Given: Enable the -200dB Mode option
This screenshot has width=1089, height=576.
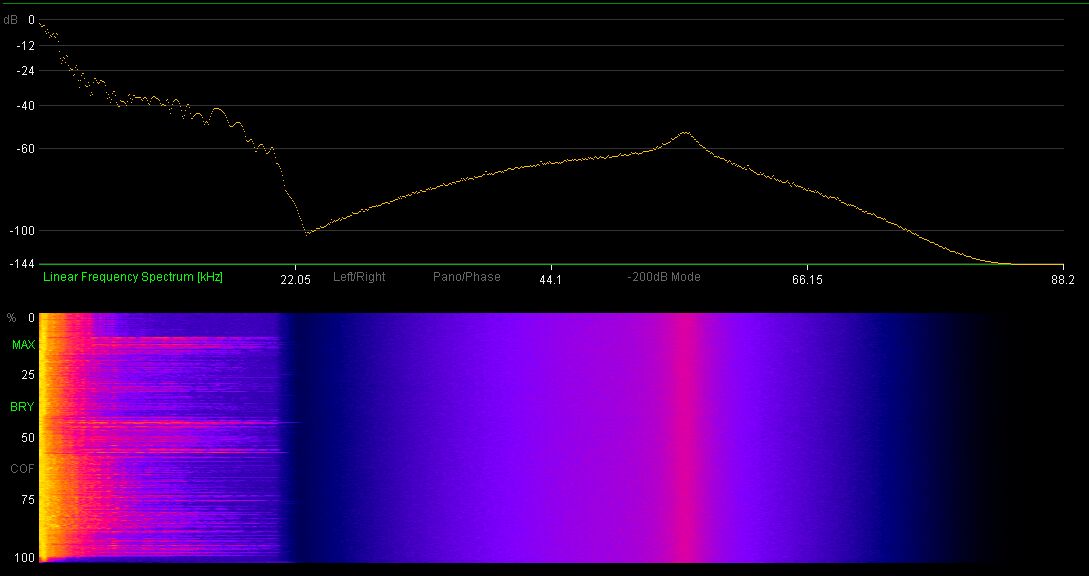Looking at the screenshot, I should (x=664, y=277).
